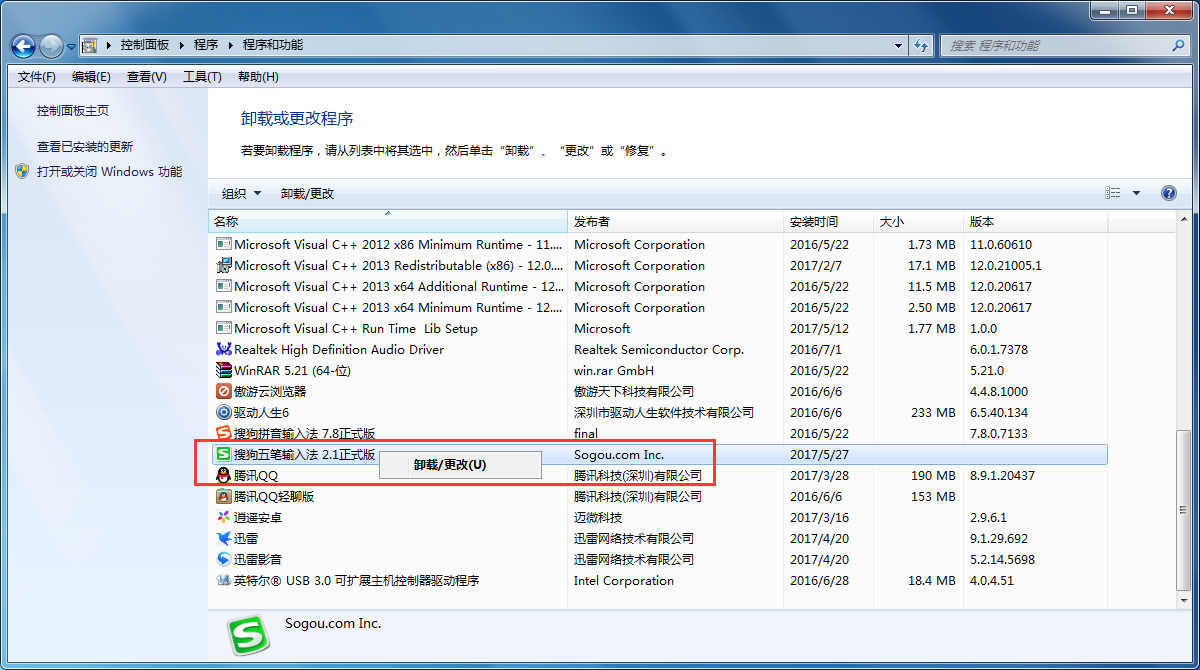
Task: Click 程序和功能 in the address breadcrumb
Action: pyautogui.click(x=273, y=45)
